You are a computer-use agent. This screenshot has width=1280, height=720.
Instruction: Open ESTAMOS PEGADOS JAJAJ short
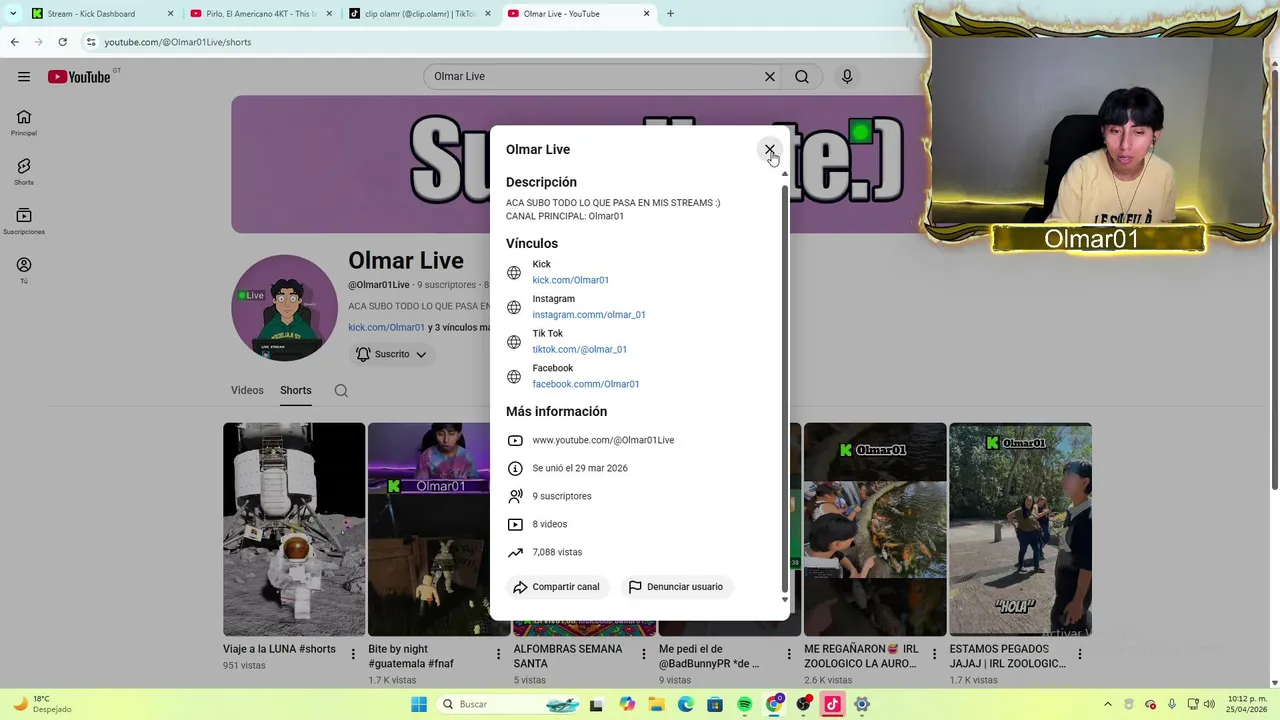click(x=1020, y=529)
